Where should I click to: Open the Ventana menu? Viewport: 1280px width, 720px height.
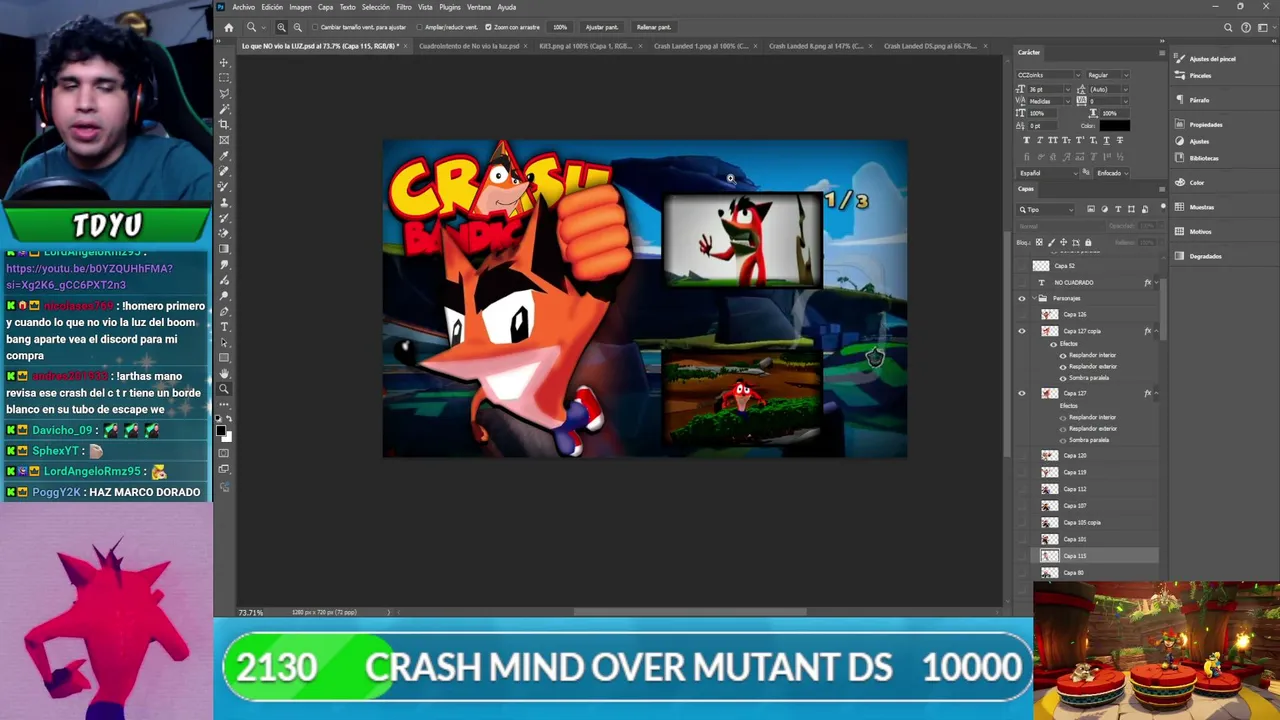coord(479,7)
